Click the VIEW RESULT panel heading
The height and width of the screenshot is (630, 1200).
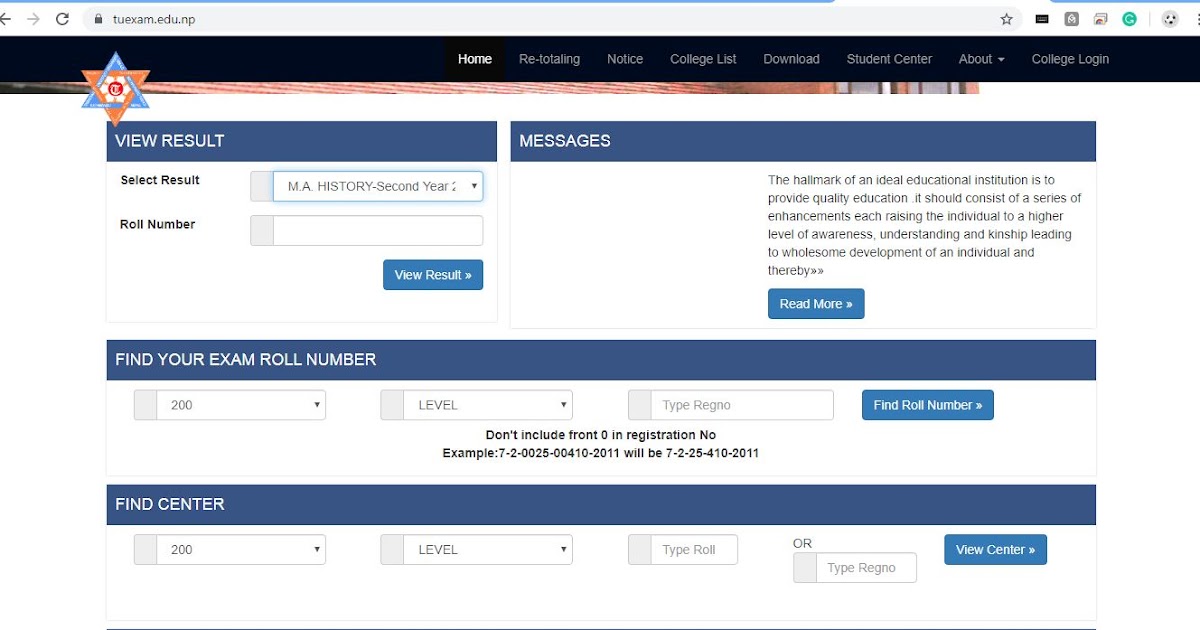click(x=170, y=141)
